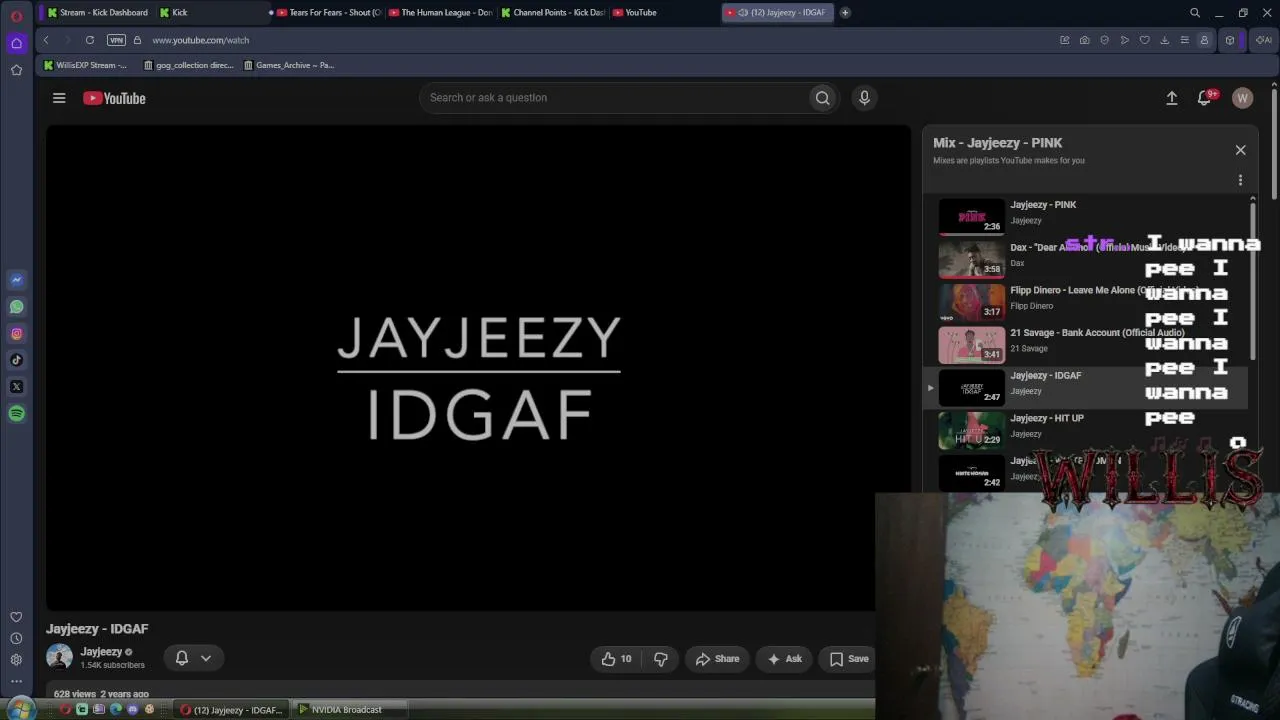This screenshot has width=1280, height=720.
Task: Switch to the Stream - Kick Dashboard tab
Action: coord(97,13)
